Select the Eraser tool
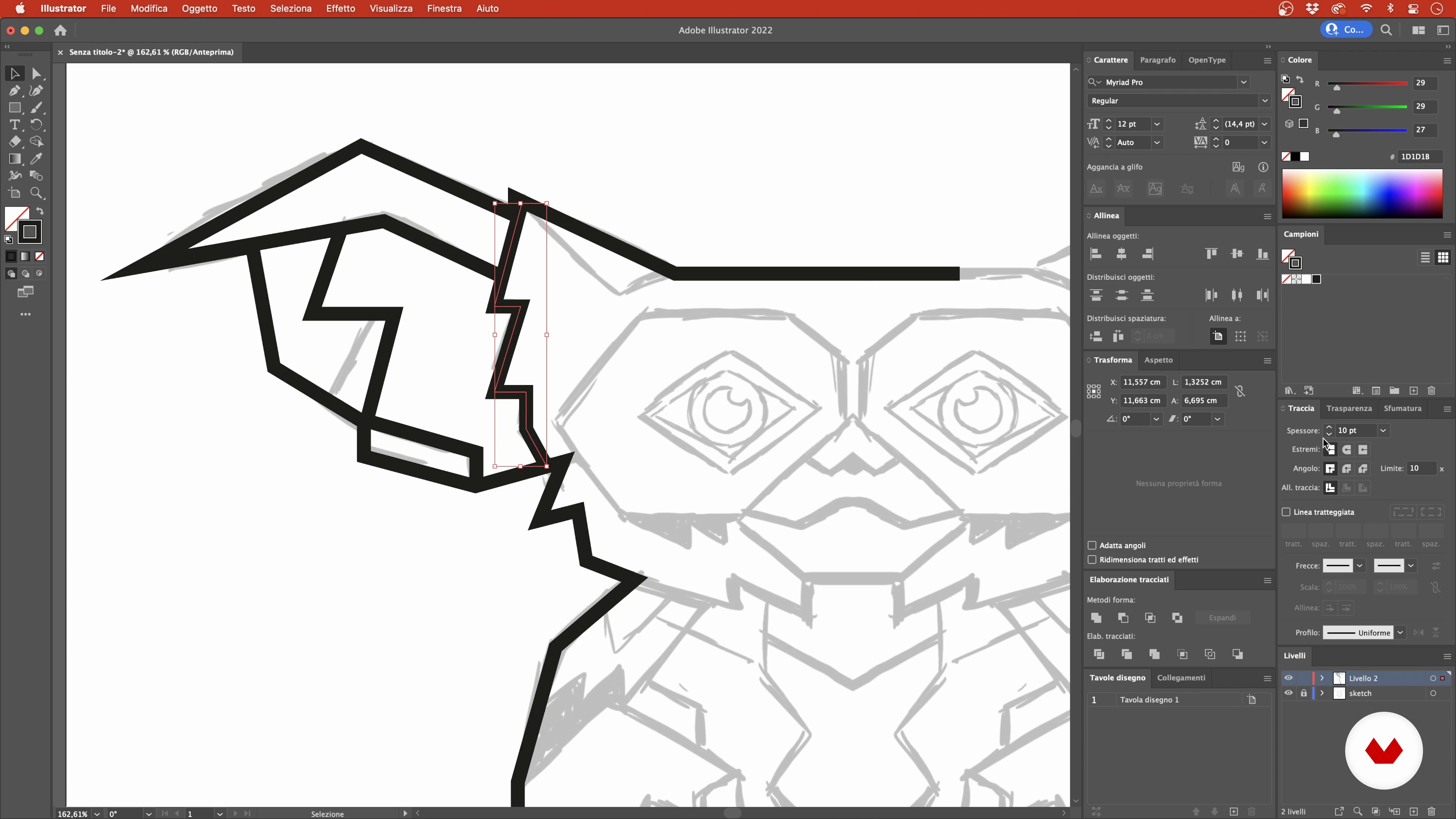The height and width of the screenshot is (819, 1456). tap(15, 141)
